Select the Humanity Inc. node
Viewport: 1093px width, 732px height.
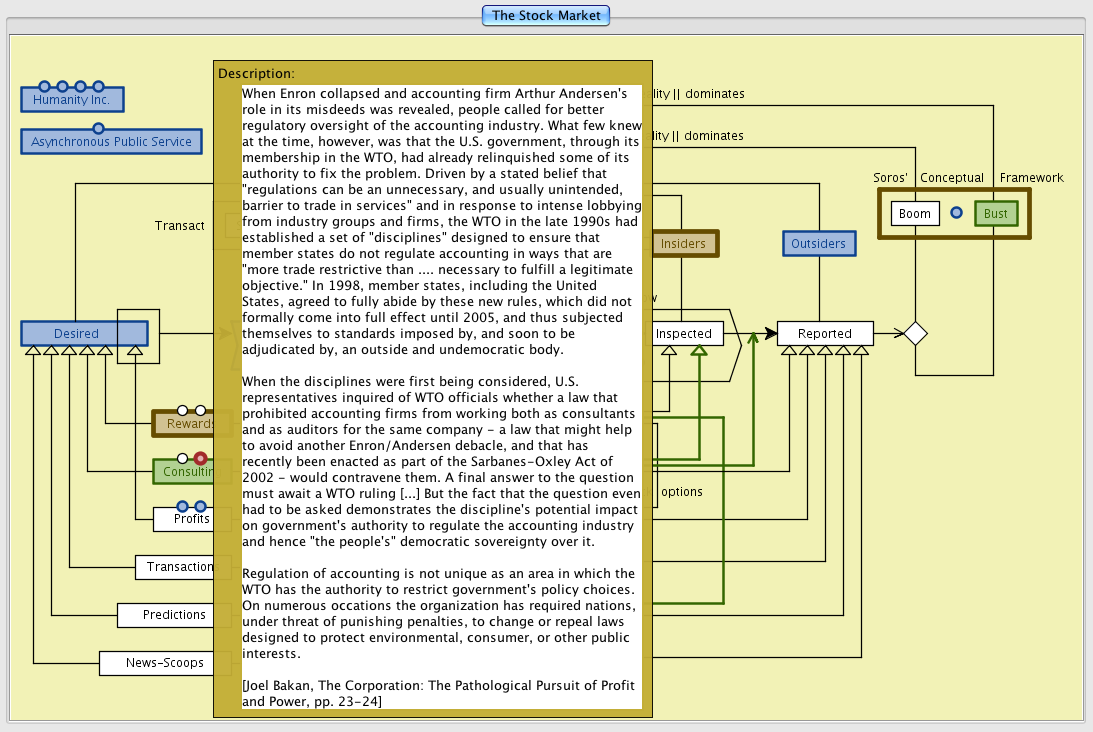[x=72, y=100]
